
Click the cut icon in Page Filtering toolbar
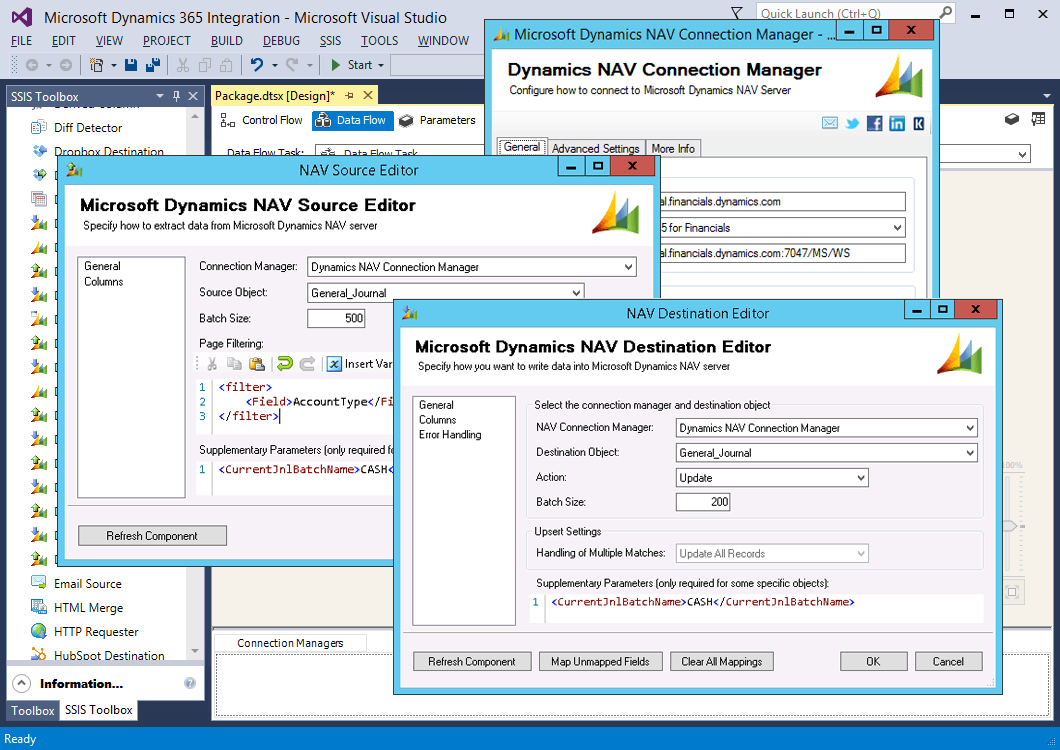tap(212, 364)
